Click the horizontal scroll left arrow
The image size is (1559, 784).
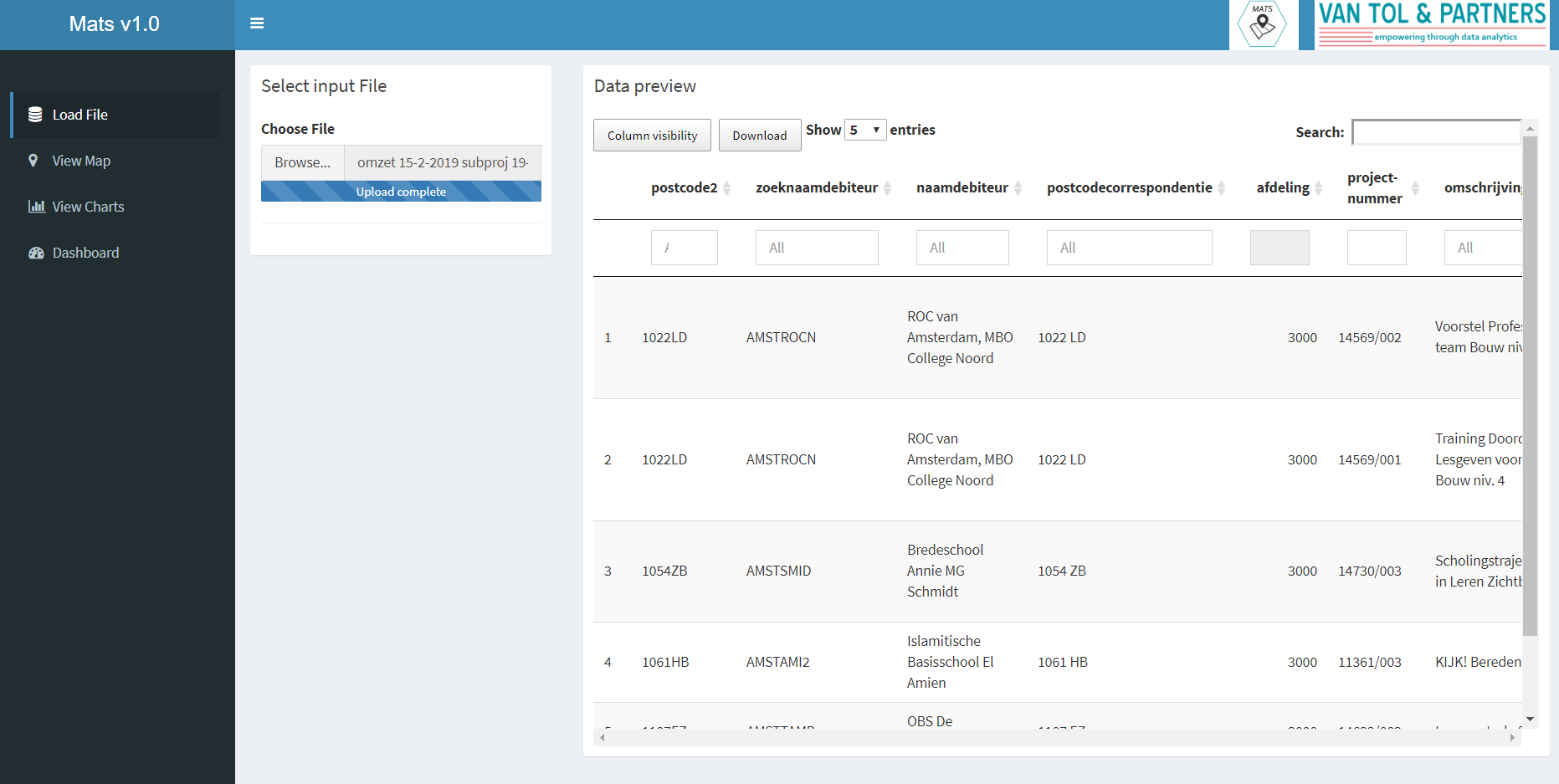click(x=602, y=738)
